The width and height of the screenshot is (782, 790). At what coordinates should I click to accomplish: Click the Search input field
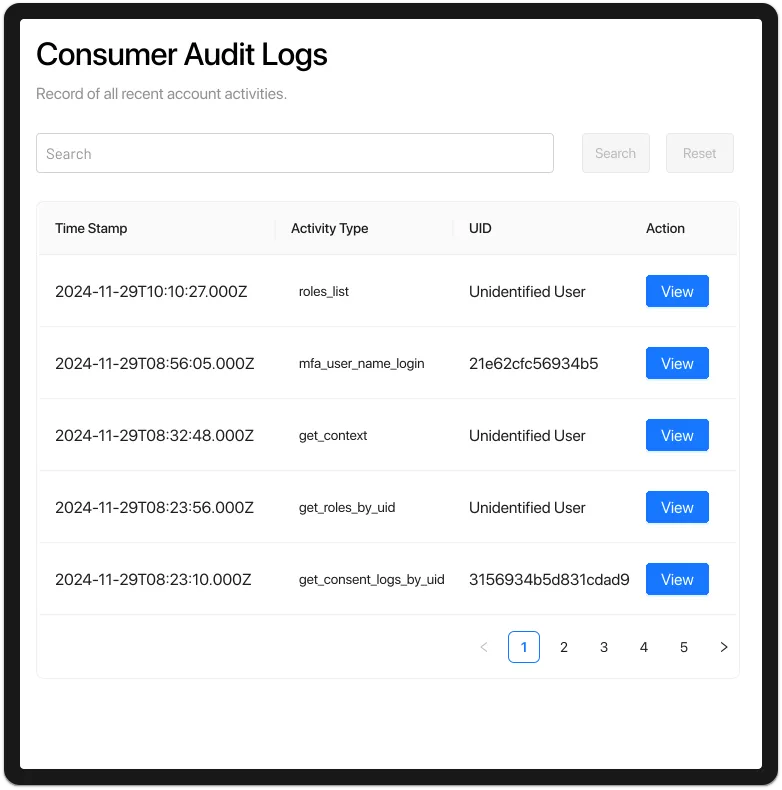click(x=294, y=153)
